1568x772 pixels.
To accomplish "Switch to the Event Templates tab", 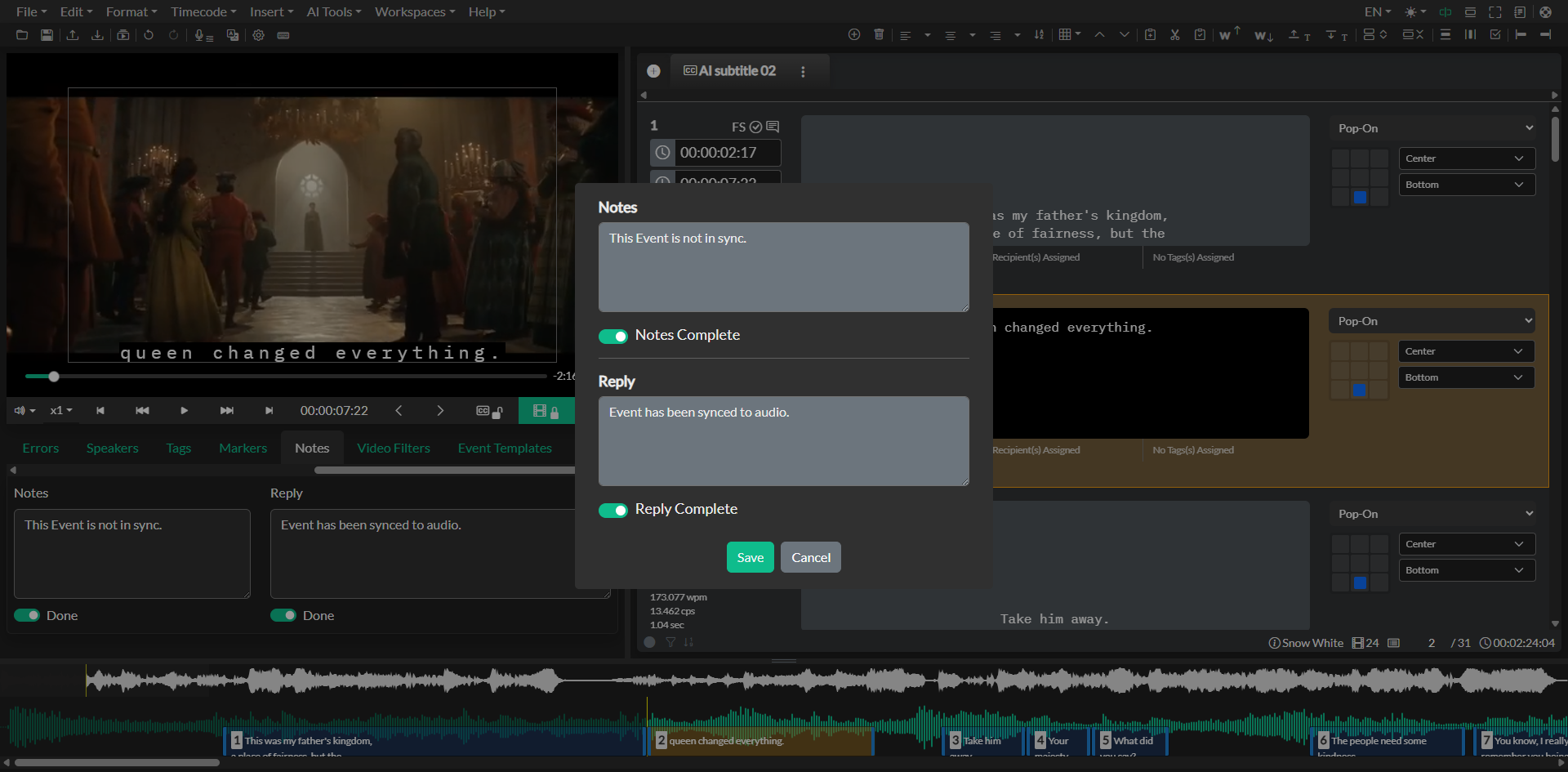I will 505,448.
